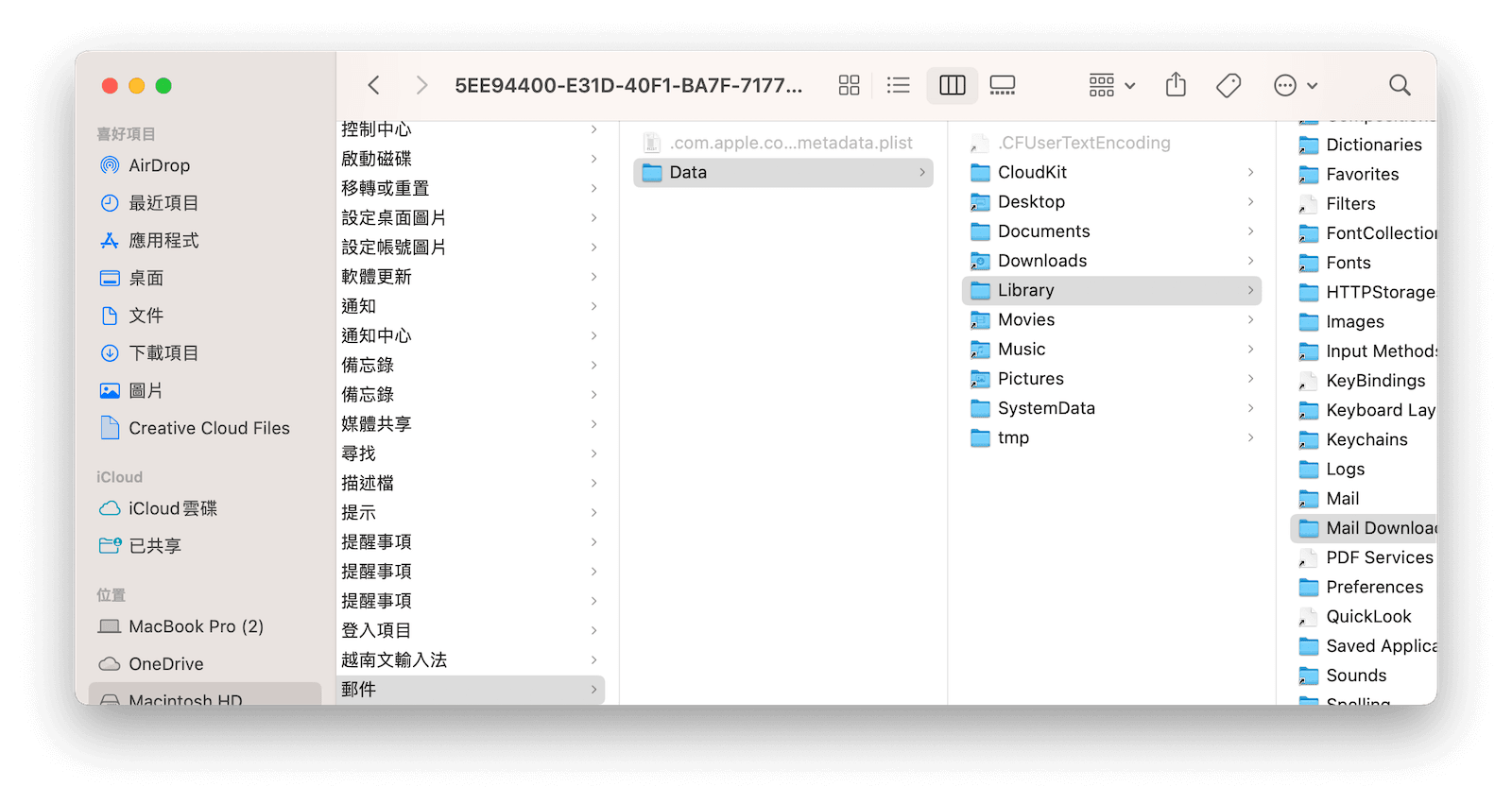Select the 設定桌面圖片 row
Screen dimensions: 1512x804
470,217
